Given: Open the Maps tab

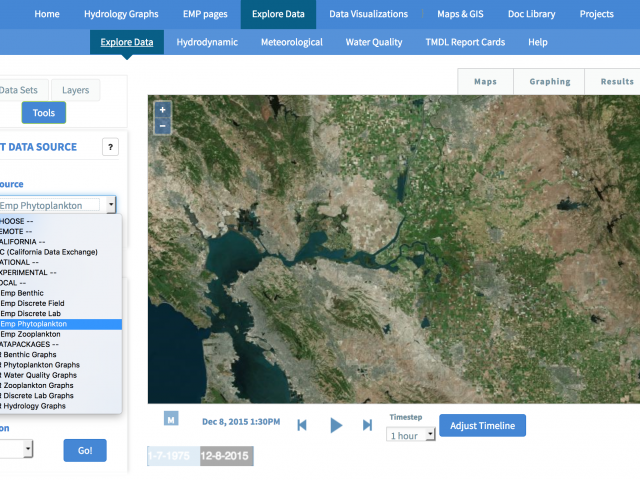Looking at the screenshot, I should [x=485, y=82].
